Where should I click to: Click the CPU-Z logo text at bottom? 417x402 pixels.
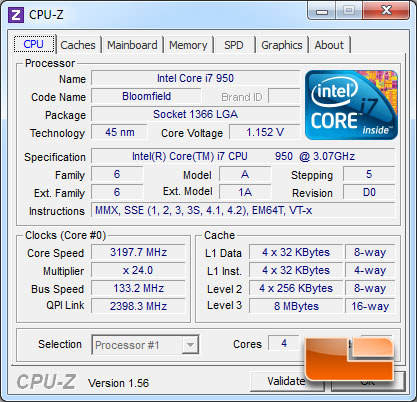(x=46, y=382)
